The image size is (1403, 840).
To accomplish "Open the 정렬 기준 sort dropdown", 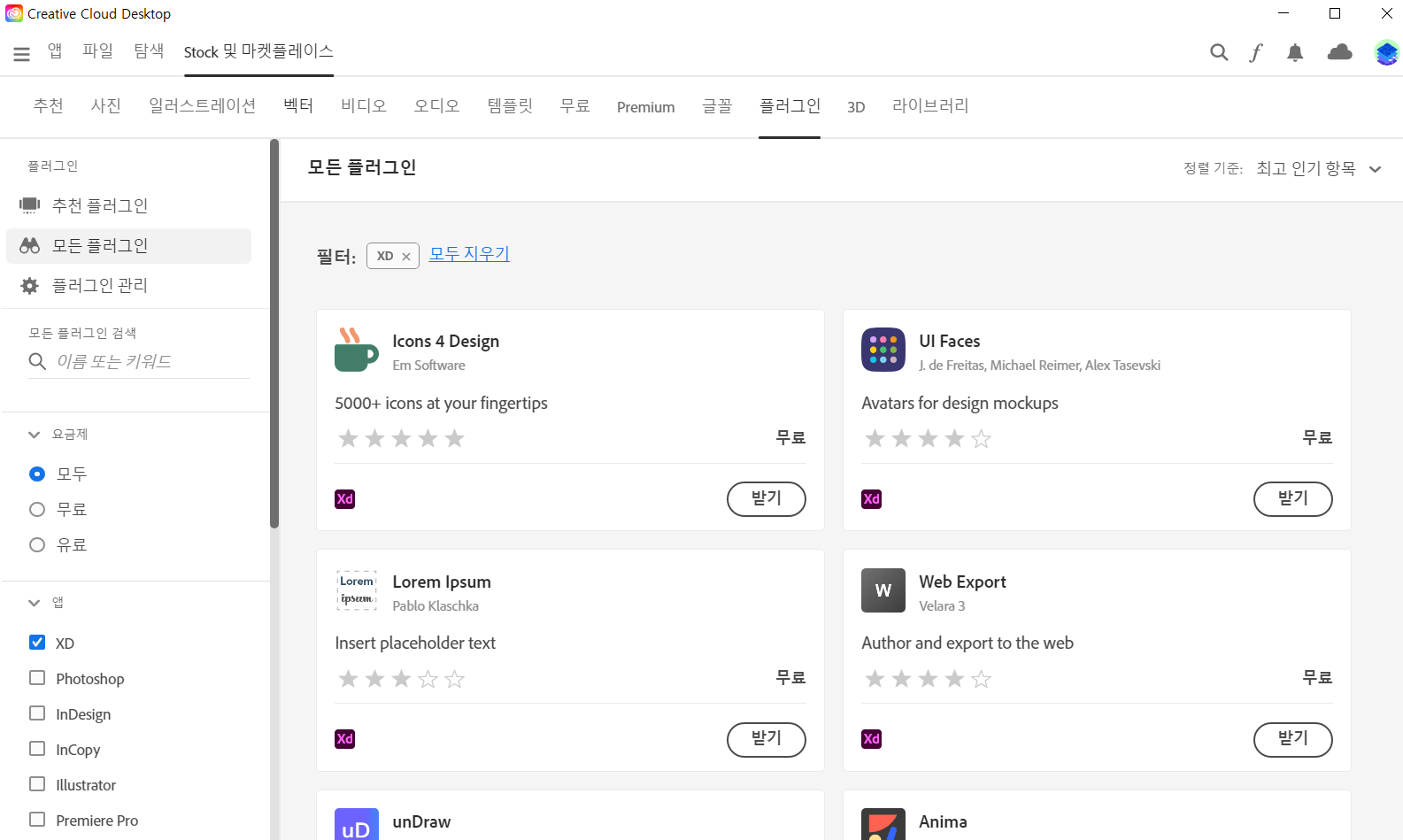I will coord(1319,168).
